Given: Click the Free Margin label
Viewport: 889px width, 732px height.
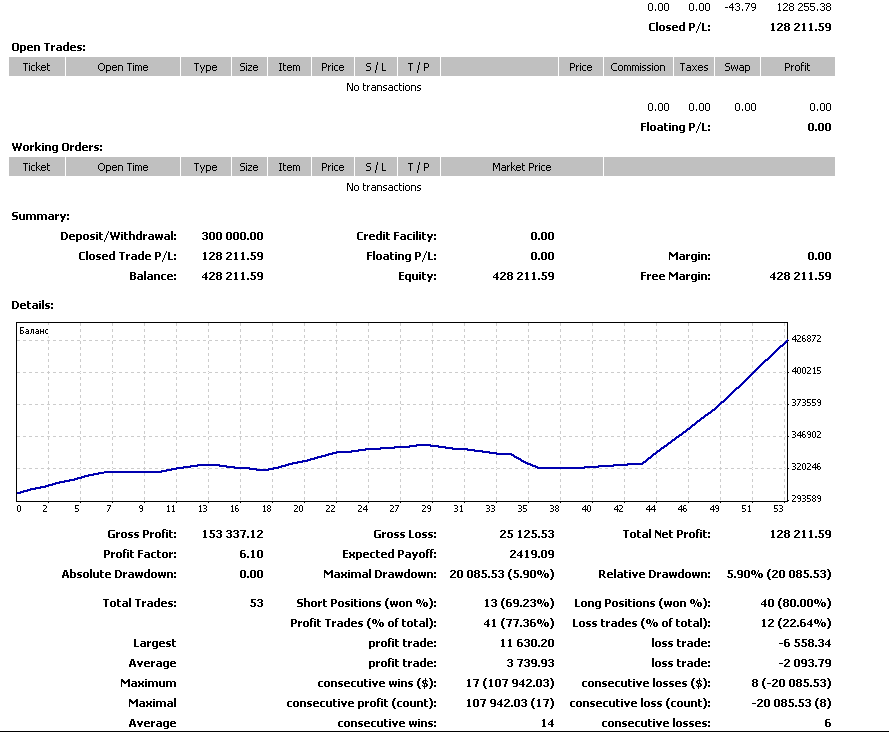Looking at the screenshot, I should (x=675, y=276).
